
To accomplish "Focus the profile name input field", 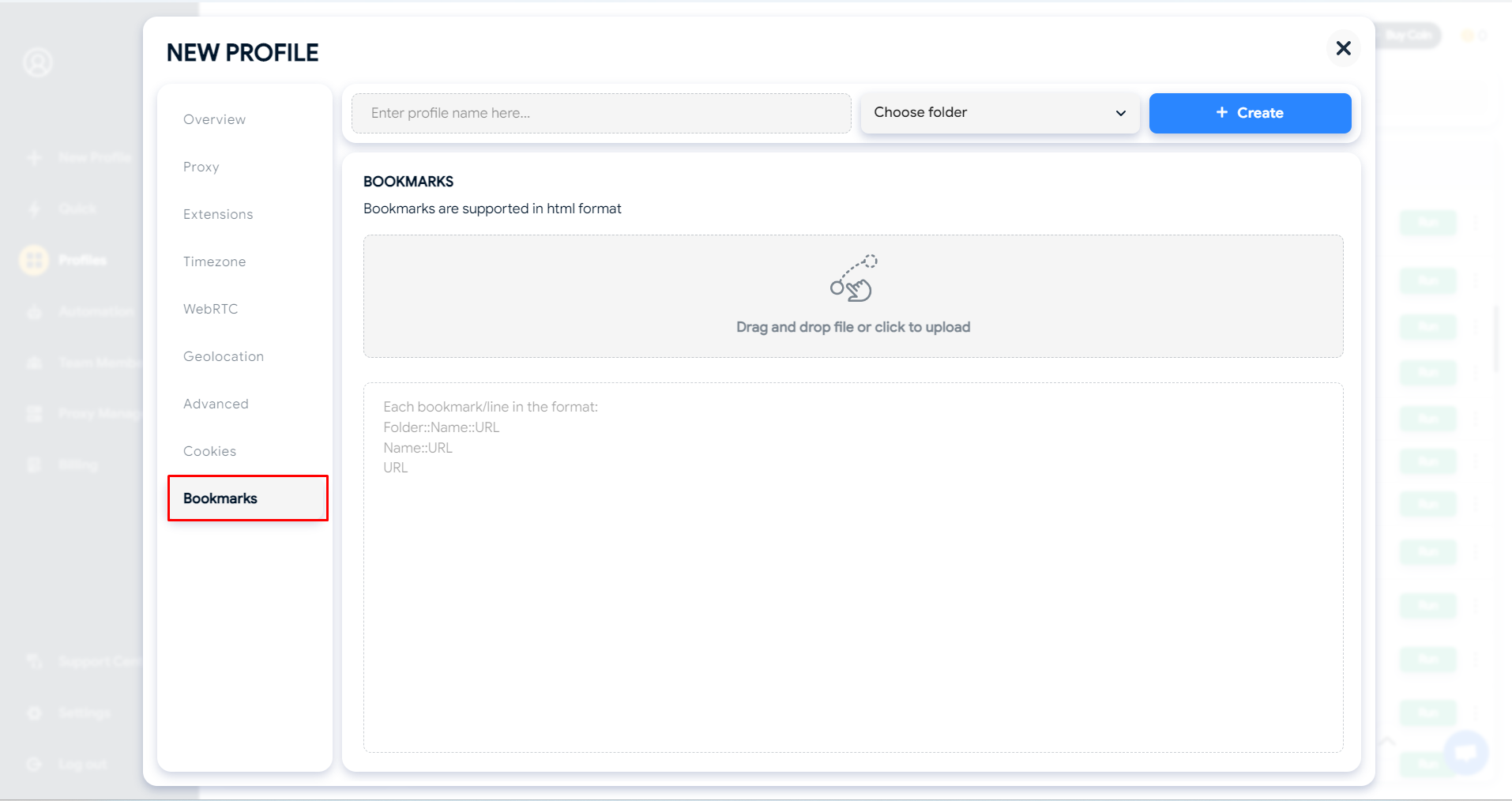I will pyautogui.click(x=600, y=113).
